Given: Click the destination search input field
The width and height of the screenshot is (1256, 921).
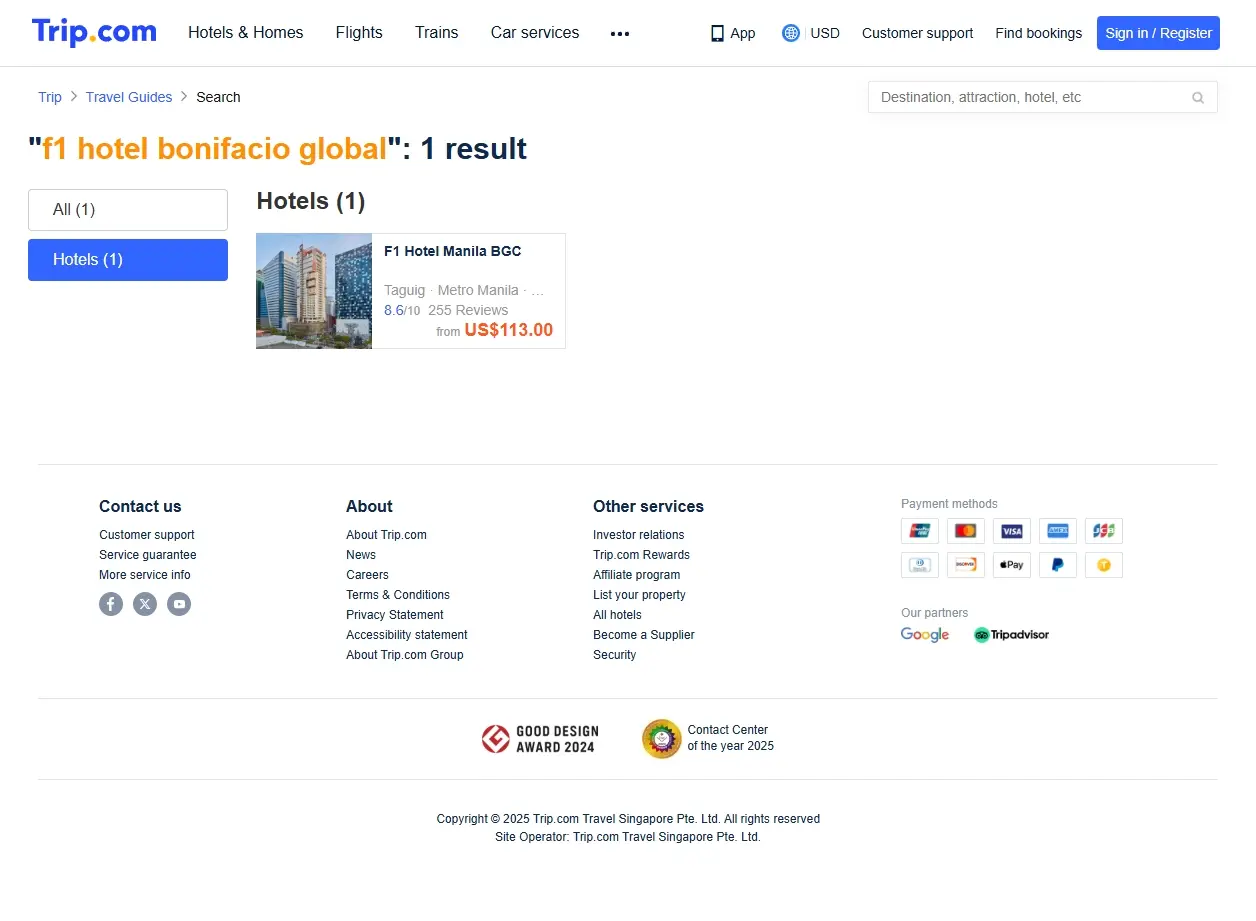Looking at the screenshot, I should [x=1030, y=97].
